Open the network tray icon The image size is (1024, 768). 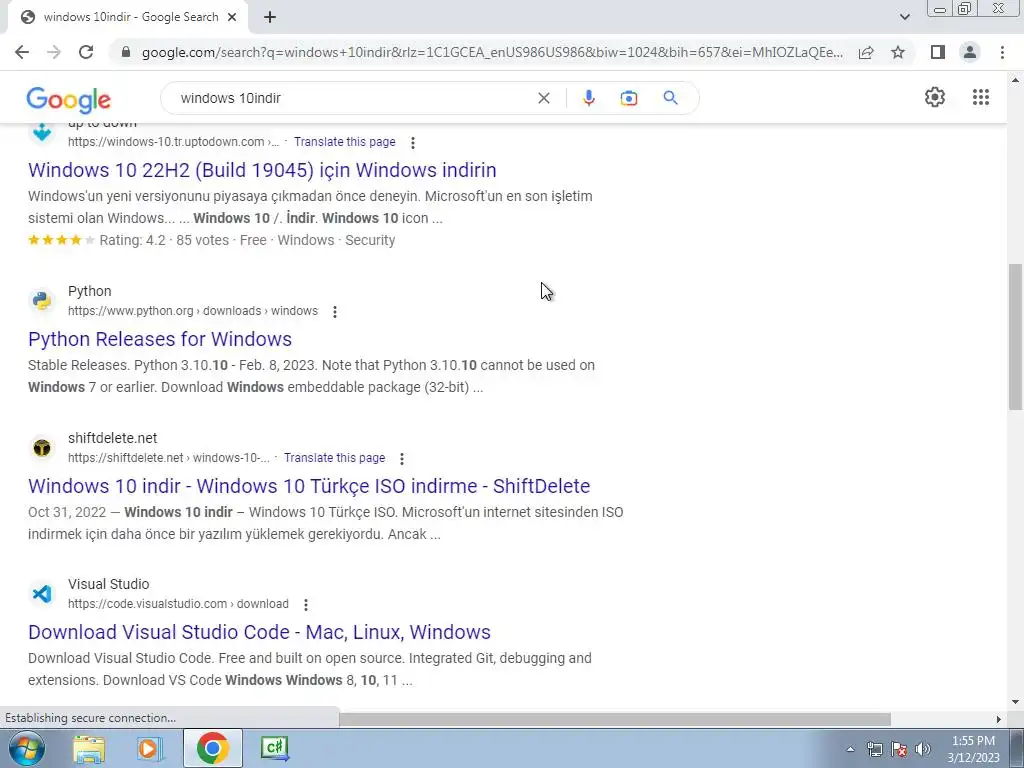pyautogui.click(x=874, y=749)
